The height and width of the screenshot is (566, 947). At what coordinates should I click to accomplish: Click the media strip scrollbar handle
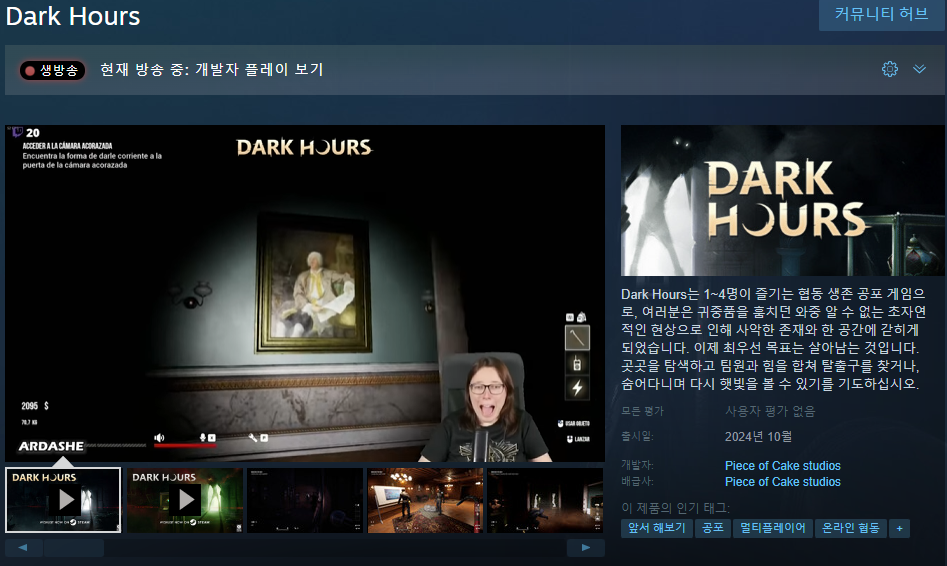click(74, 548)
